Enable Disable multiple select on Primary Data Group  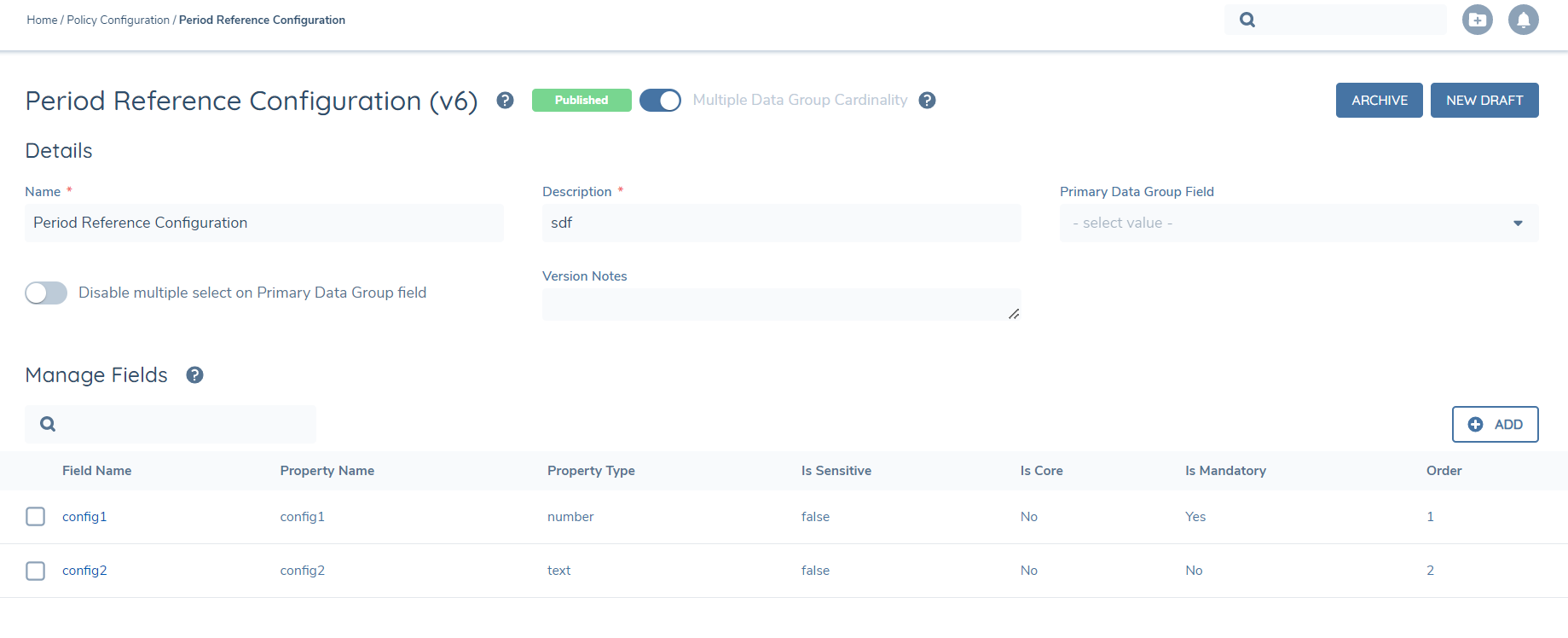coord(46,293)
